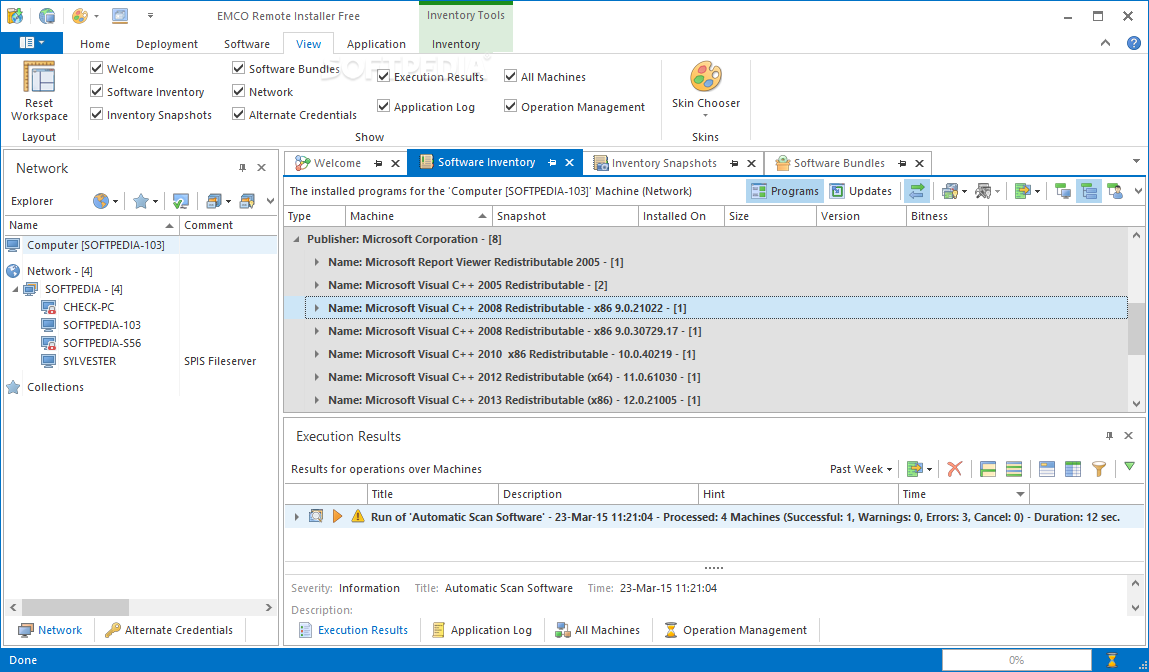This screenshot has width=1149, height=672.
Task: Toggle Alternate Credentials checkbox
Action: pyautogui.click(x=238, y=114)
